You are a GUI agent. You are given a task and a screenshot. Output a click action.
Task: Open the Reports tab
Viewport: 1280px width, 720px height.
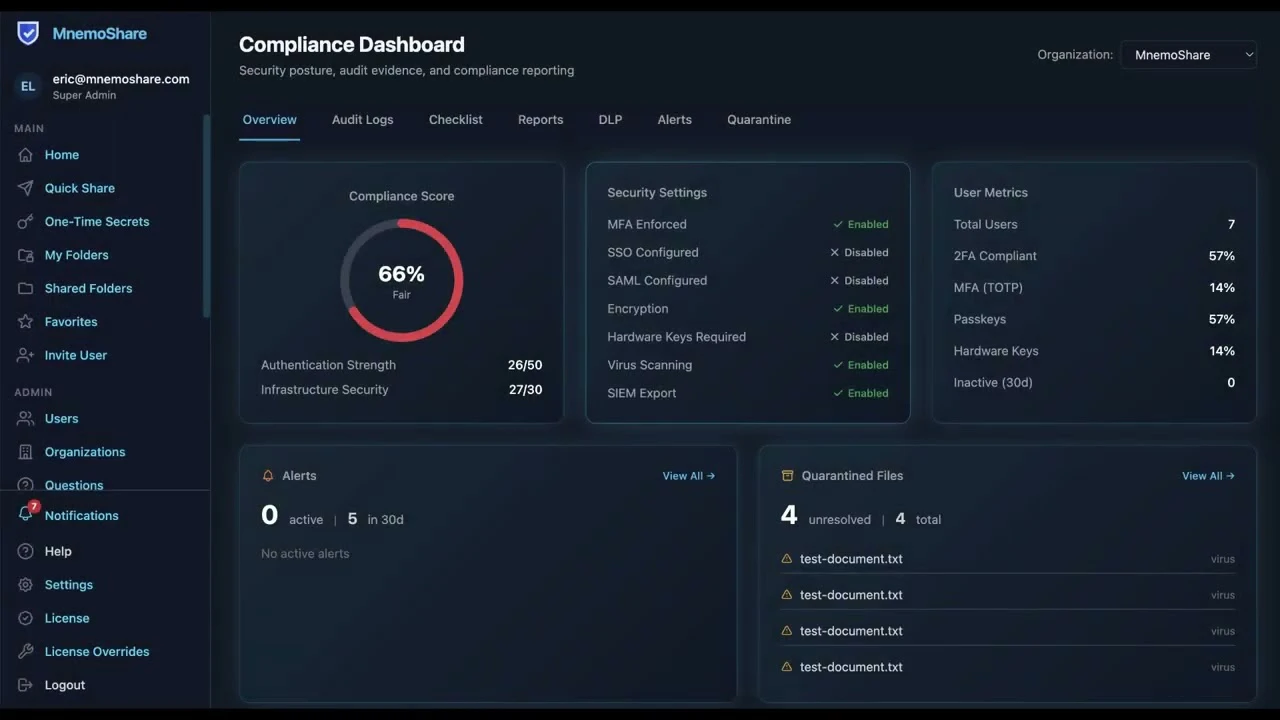coord(541,120)
